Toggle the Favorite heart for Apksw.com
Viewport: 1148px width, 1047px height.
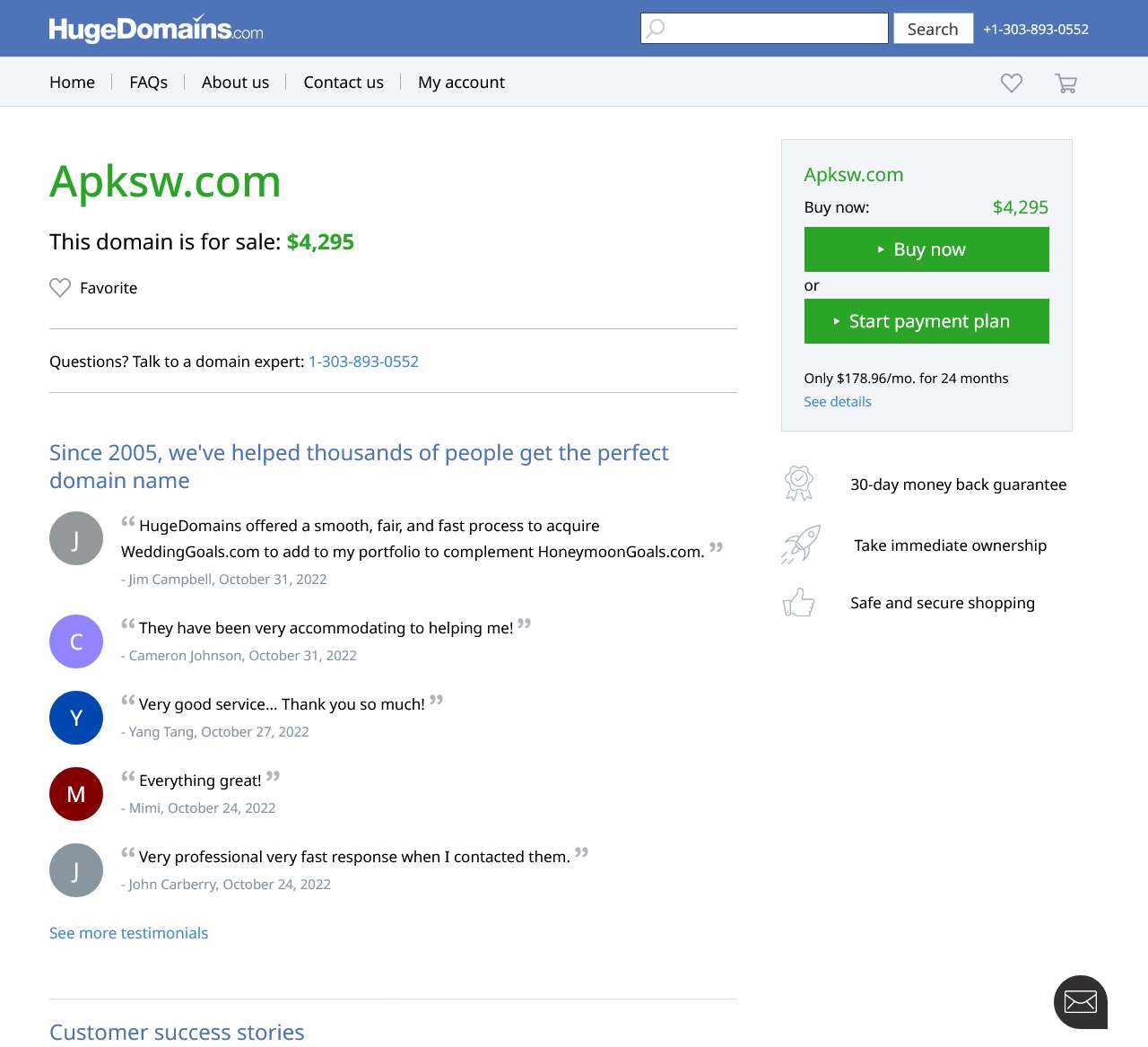point(60,288)
